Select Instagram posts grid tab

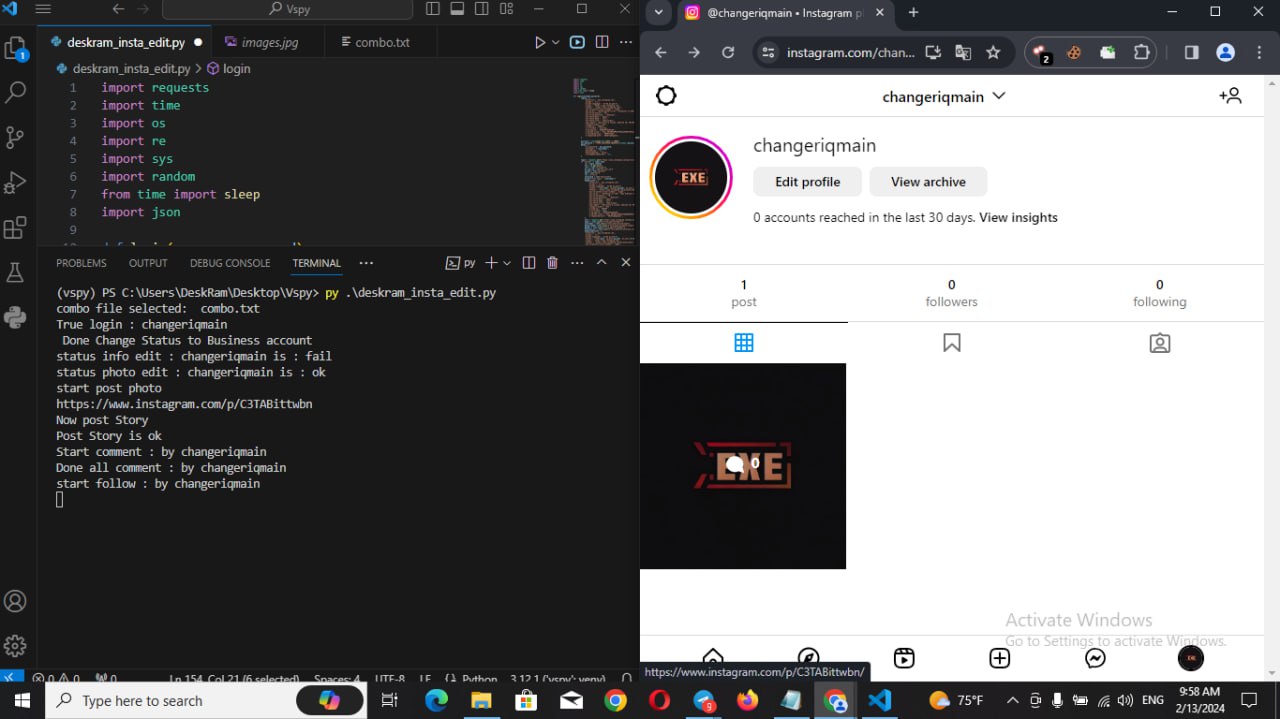click(x=744, y=343)
